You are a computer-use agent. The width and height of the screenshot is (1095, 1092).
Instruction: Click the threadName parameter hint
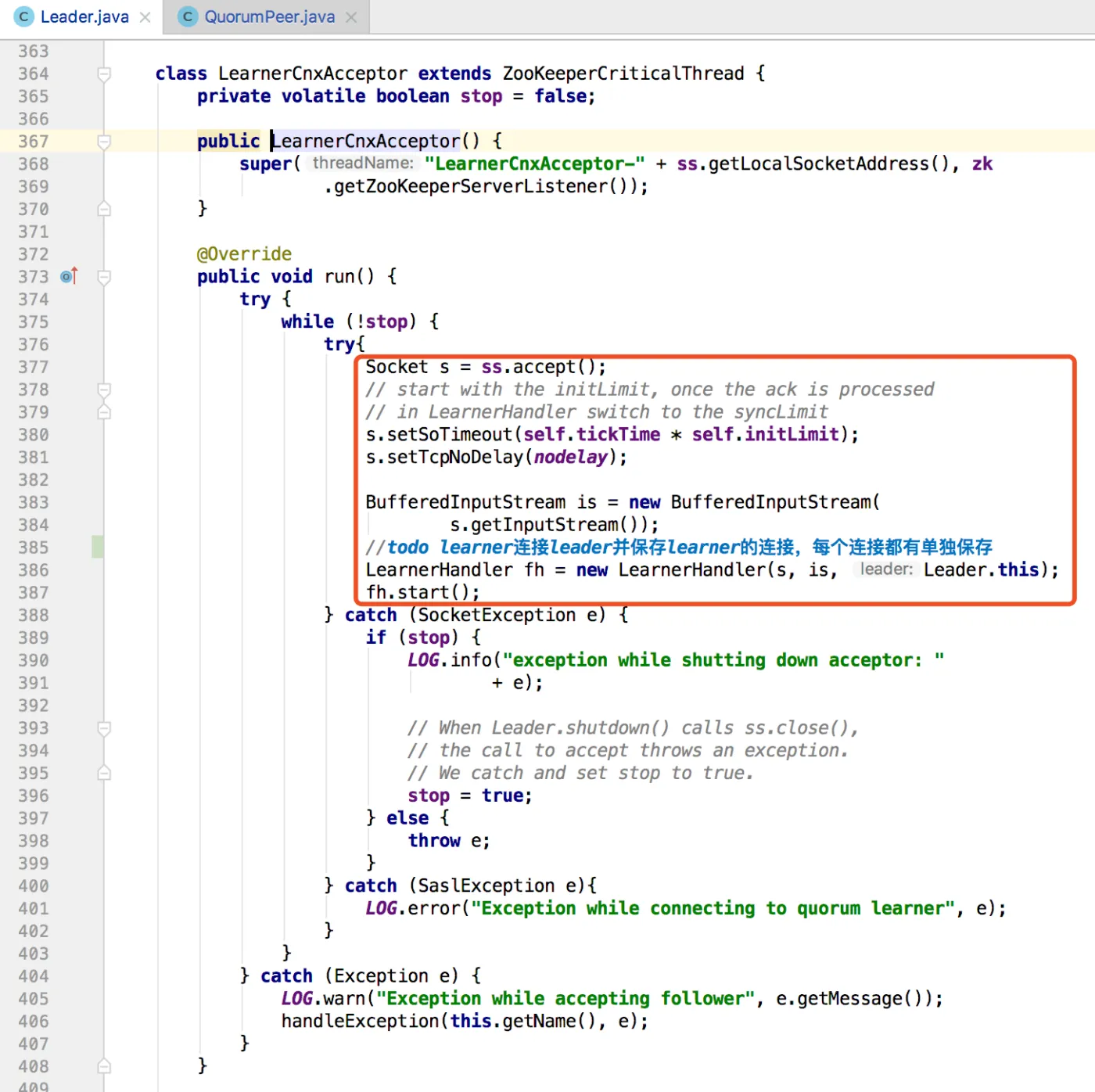[363, 163]
